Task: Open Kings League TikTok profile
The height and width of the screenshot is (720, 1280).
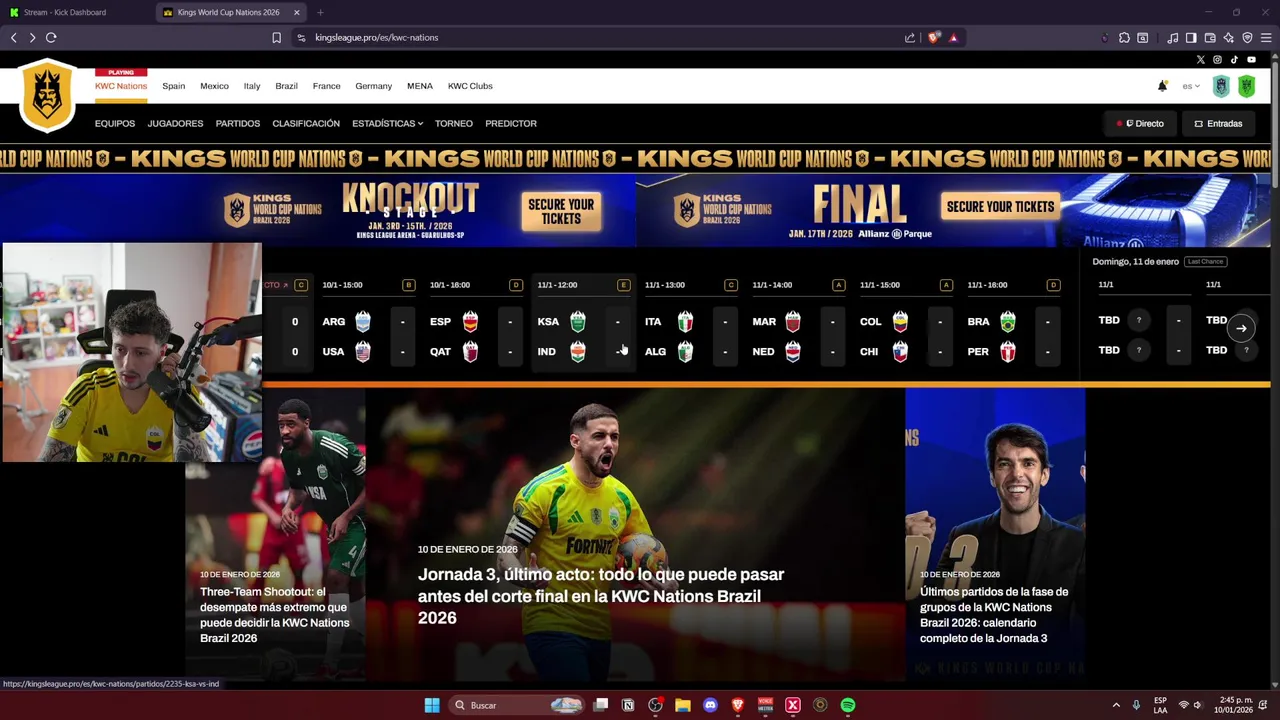Action: pos(1234,60)
